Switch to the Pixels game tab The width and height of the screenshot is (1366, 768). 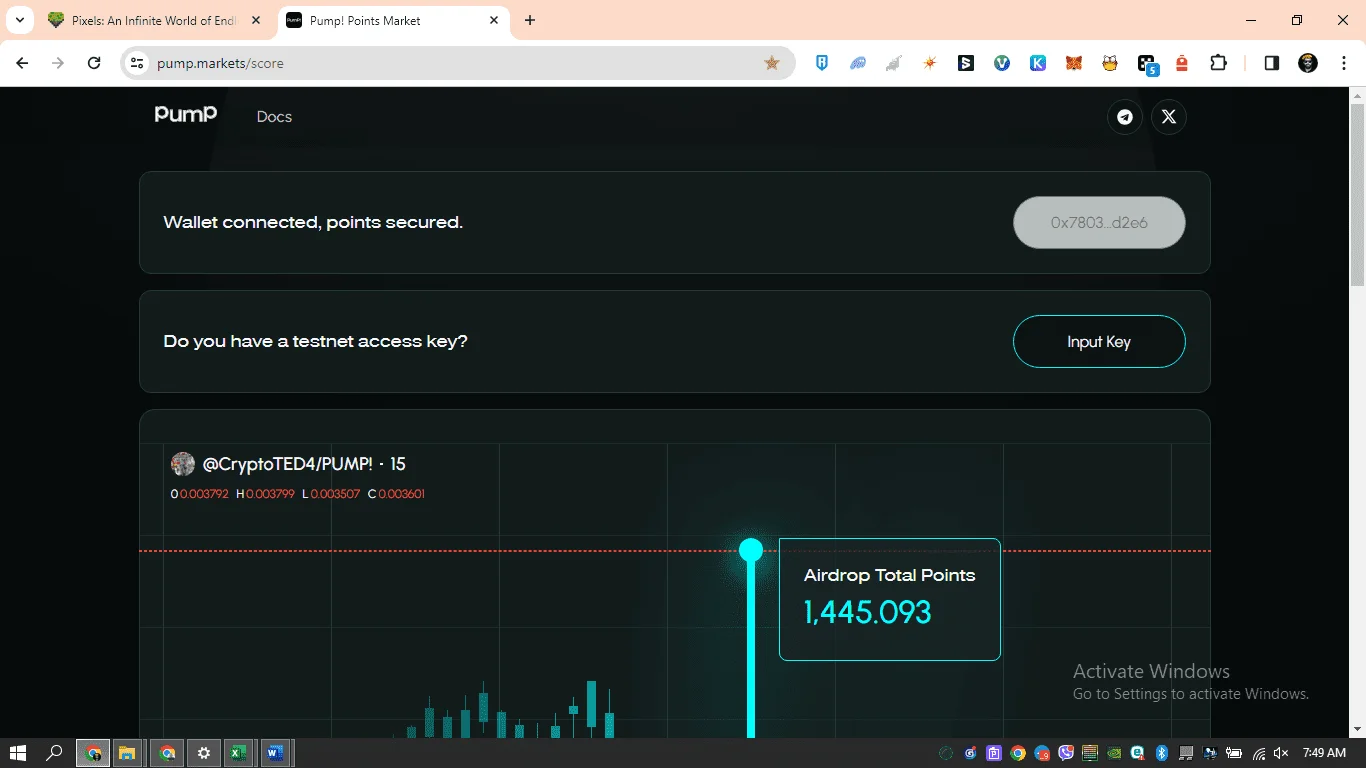point(155,20)
